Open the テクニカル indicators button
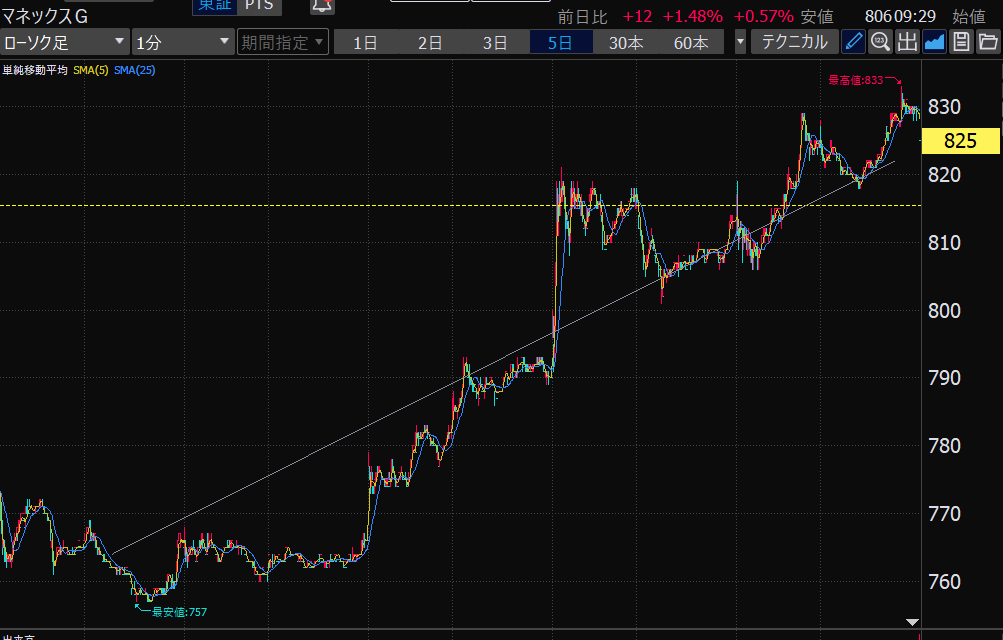This screenshot has height=640, width=1003. pyautogui.click(x=794, y=42)
